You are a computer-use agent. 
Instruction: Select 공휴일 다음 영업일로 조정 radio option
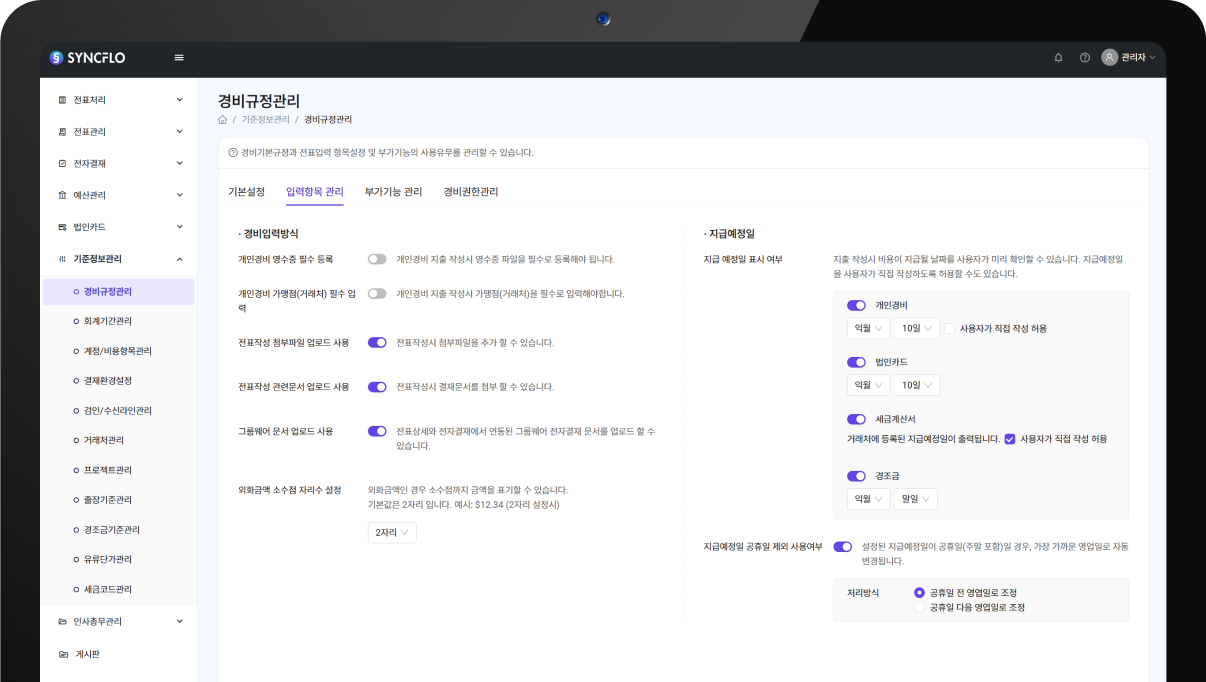919,607
